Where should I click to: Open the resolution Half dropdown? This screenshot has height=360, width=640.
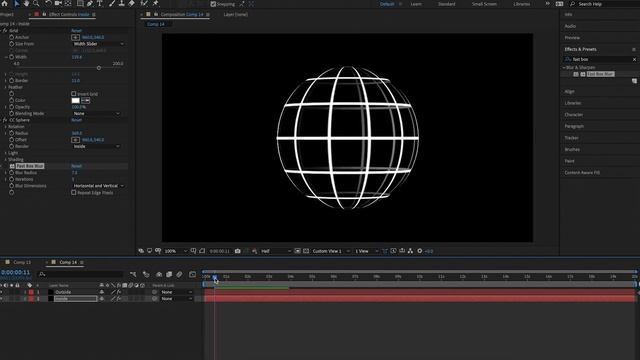[x=276, y=251]
